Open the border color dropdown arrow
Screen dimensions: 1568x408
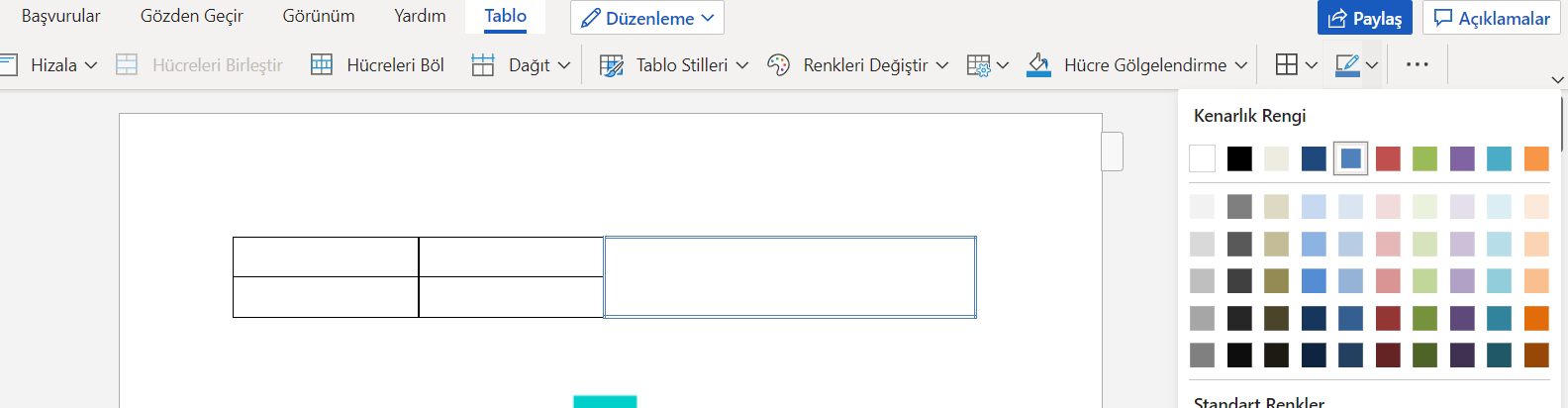(x=1372, y=65)
